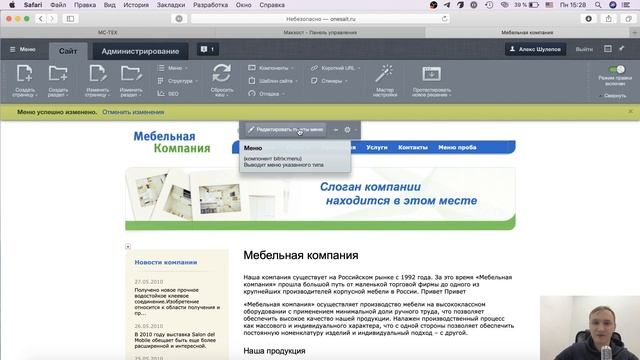Viewport: 640px width, 360px height.
Task: Click the Safari show tabs overview icon
Action: pyautogui.click(x=628, y=18)
